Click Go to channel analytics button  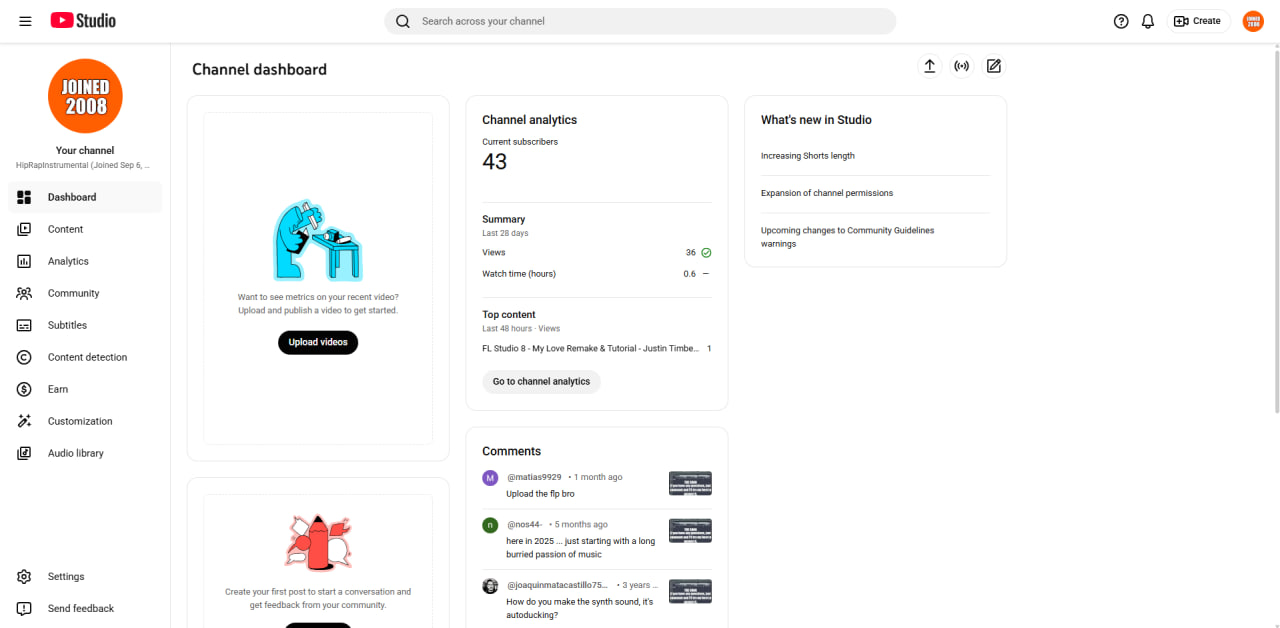[541, 381]
